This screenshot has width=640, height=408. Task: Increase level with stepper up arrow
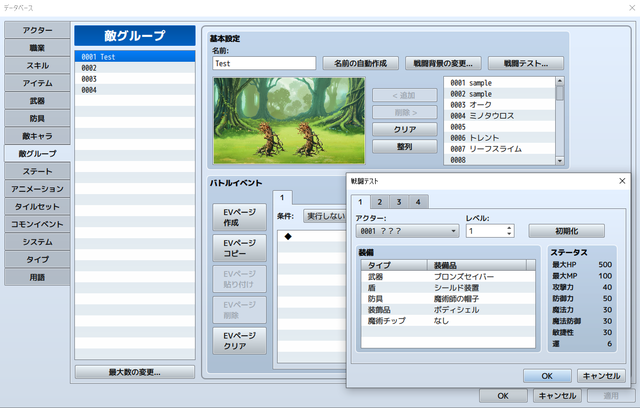tap(509, 228)
